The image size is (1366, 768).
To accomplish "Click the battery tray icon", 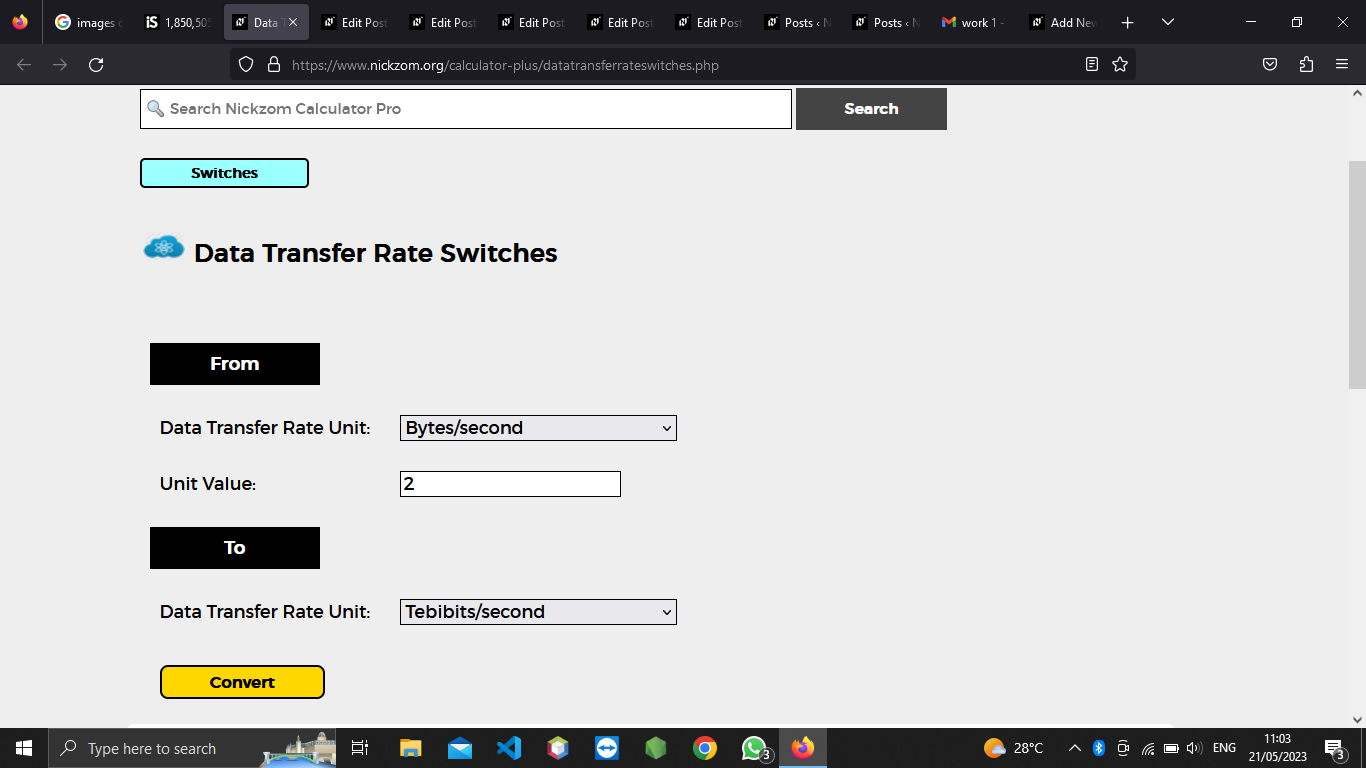I will pyautogui.click(x=1171, y=748).
